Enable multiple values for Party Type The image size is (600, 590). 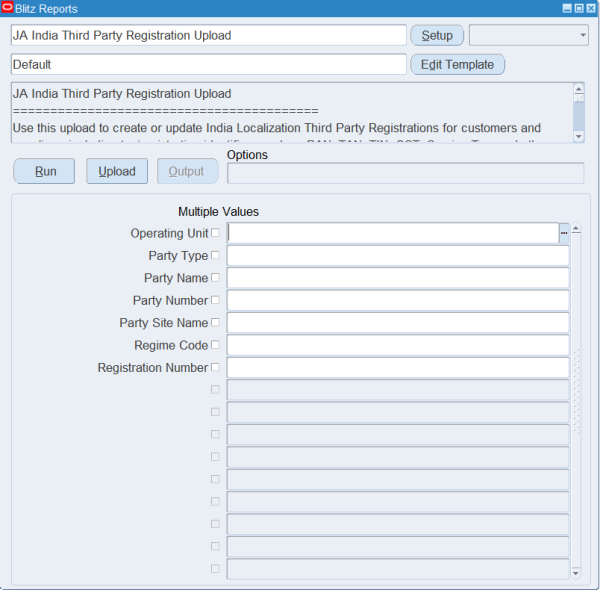215,255
